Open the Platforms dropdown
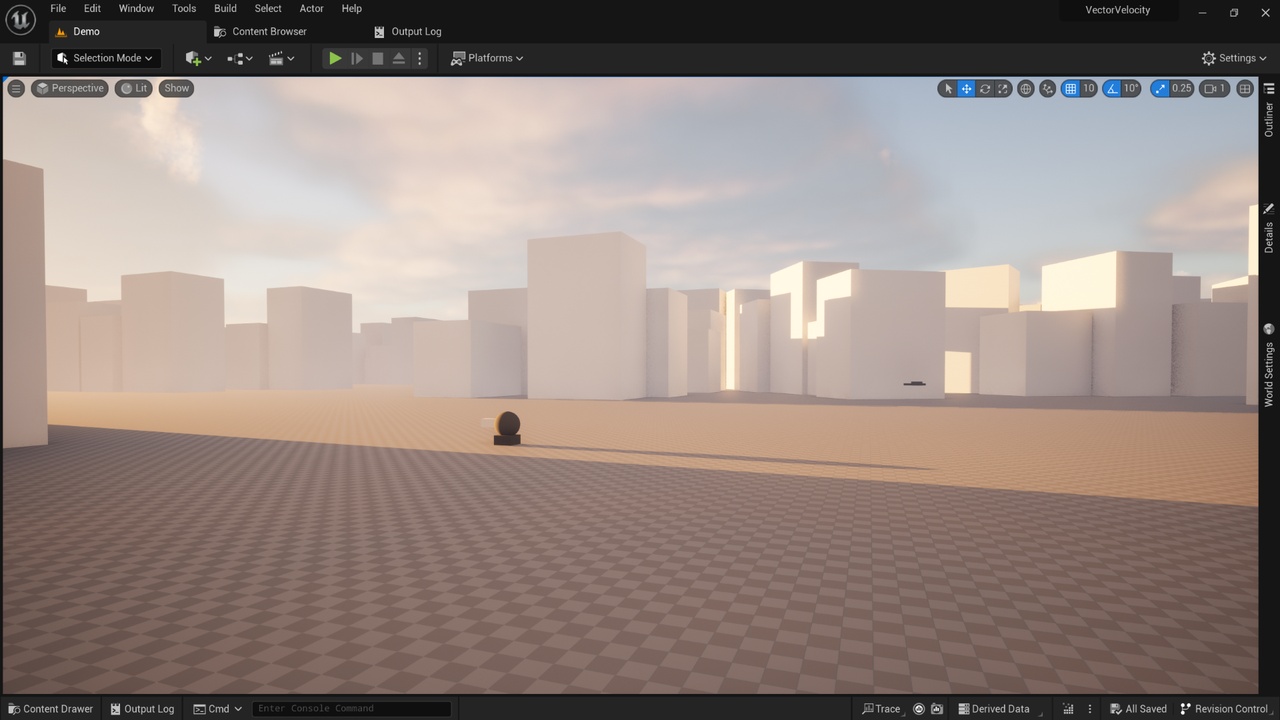 (487, 58)
